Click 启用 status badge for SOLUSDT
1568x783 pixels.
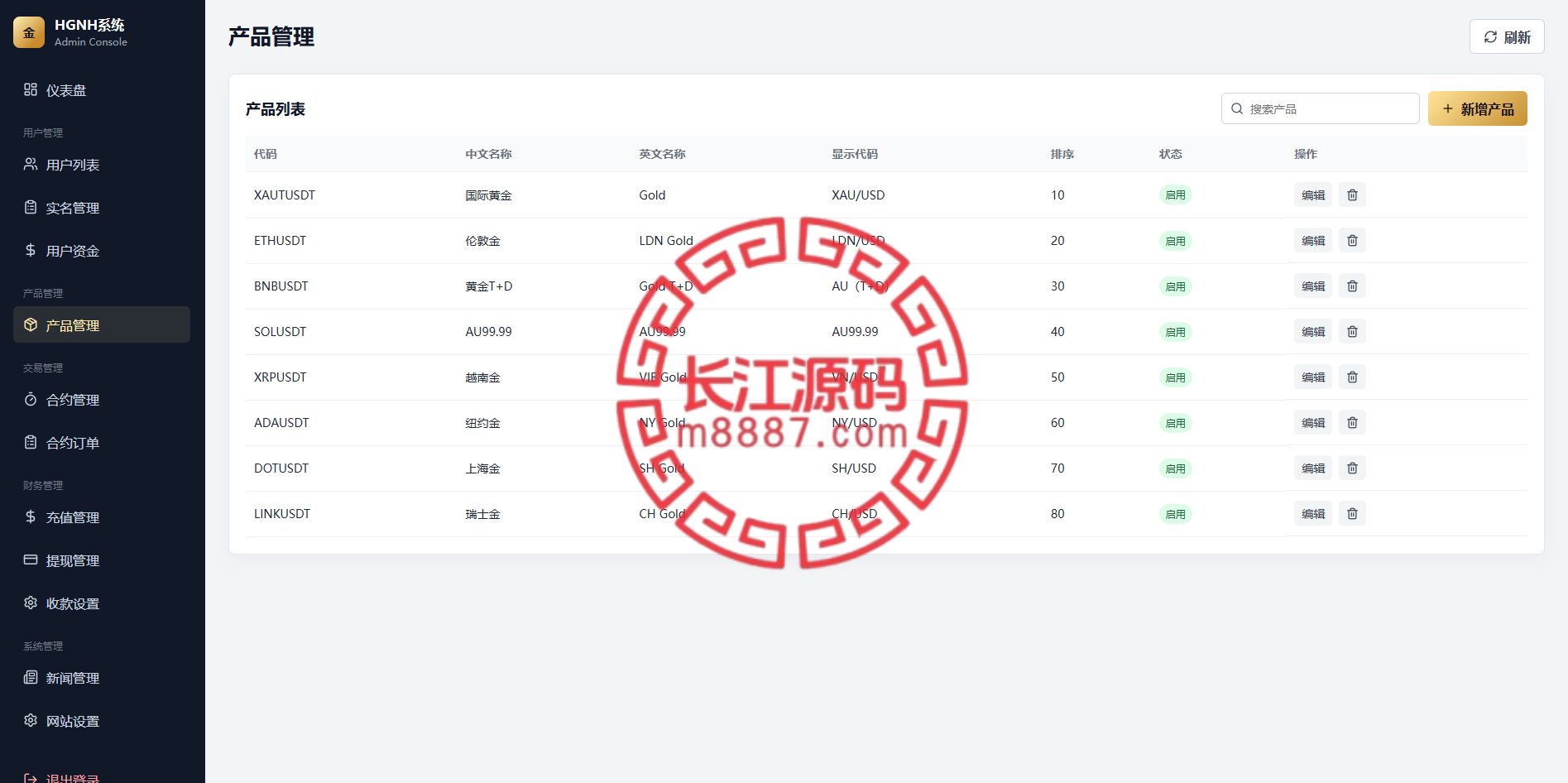pos(1175,332)
